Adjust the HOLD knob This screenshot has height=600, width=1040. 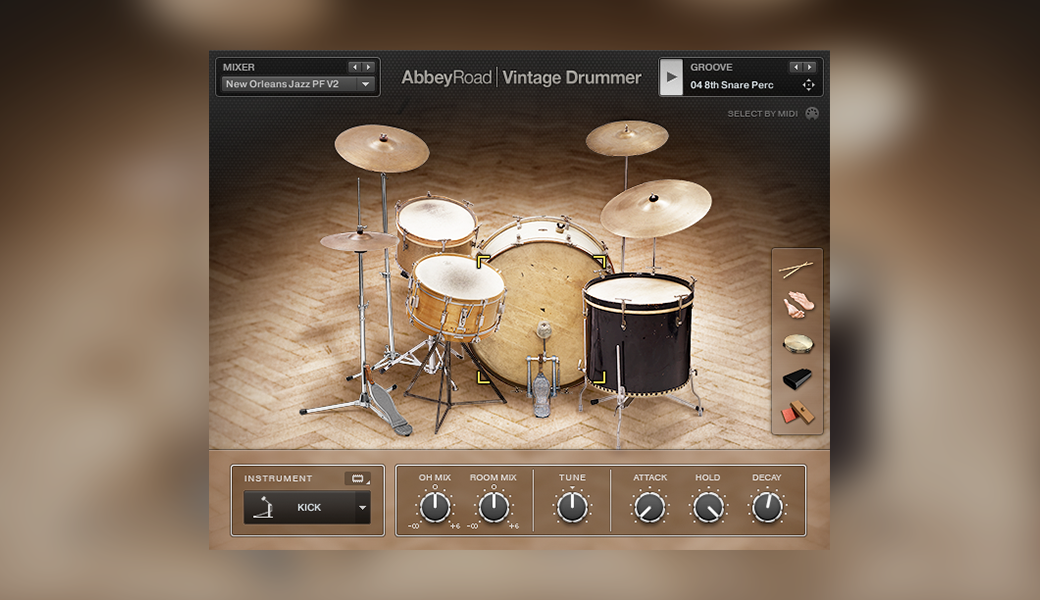pyautogui.click(x=708, y=508)
